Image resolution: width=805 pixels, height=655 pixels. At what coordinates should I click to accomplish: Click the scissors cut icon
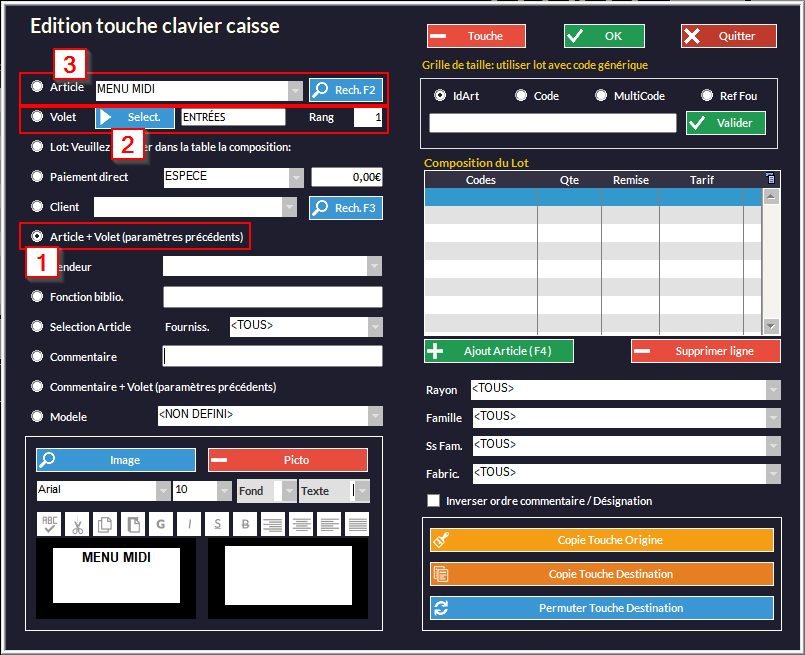77,523
